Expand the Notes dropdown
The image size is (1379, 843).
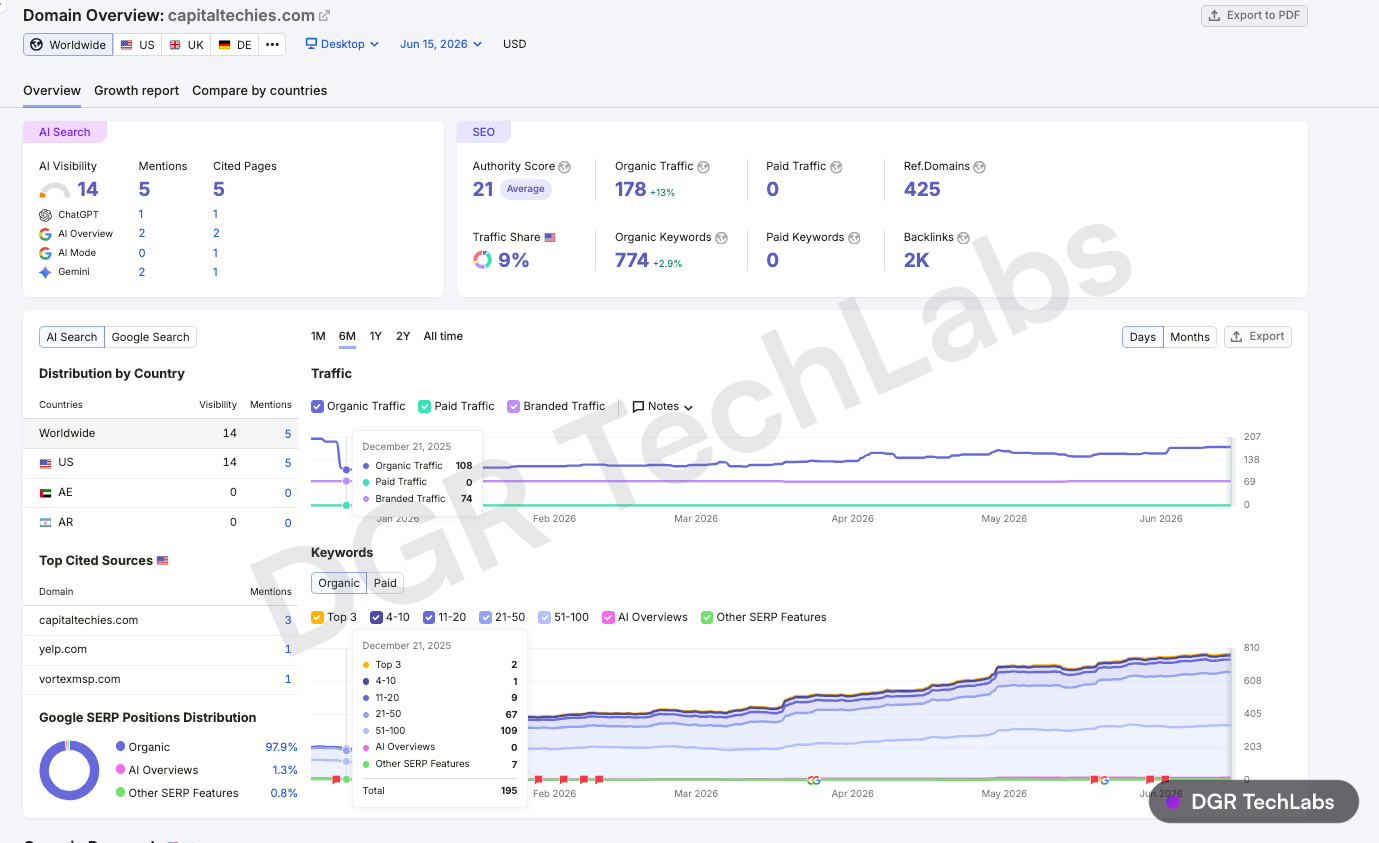688,407
